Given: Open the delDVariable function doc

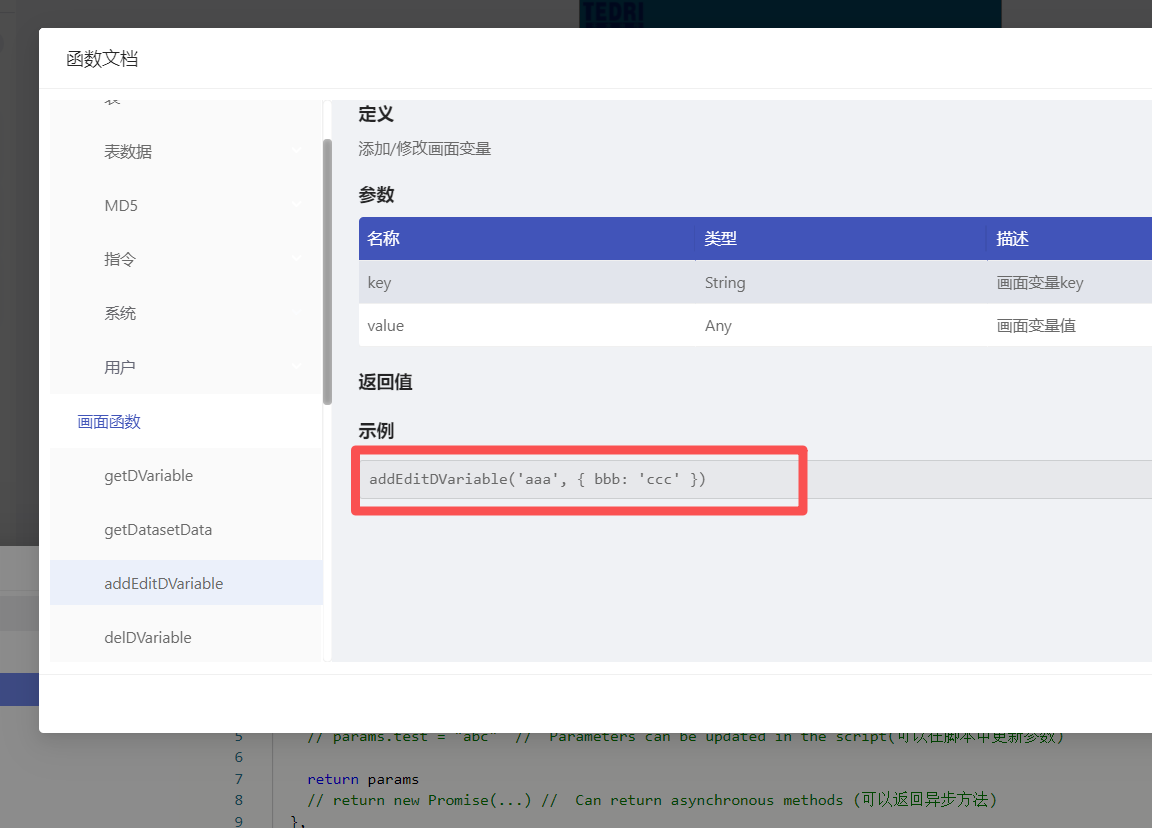Looking at the screenshot, I should tap(147, 637).
